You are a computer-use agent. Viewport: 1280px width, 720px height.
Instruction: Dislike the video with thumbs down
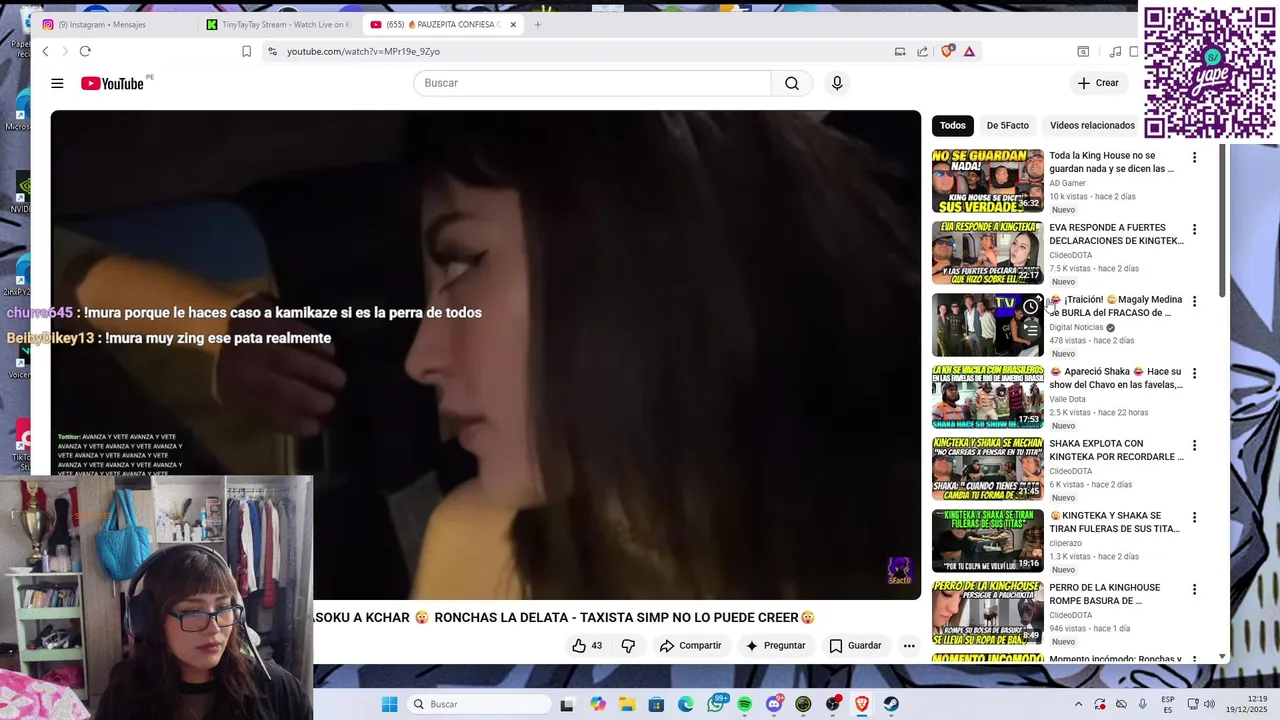628,646
